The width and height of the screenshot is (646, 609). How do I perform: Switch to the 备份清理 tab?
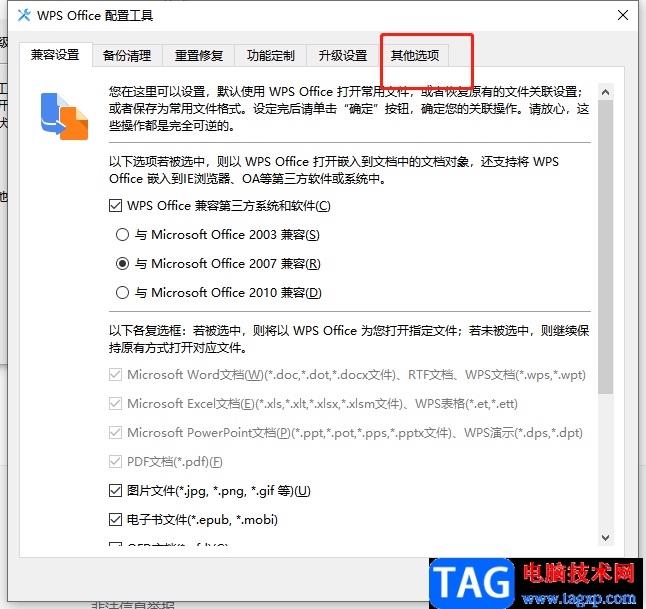(127, 56)
